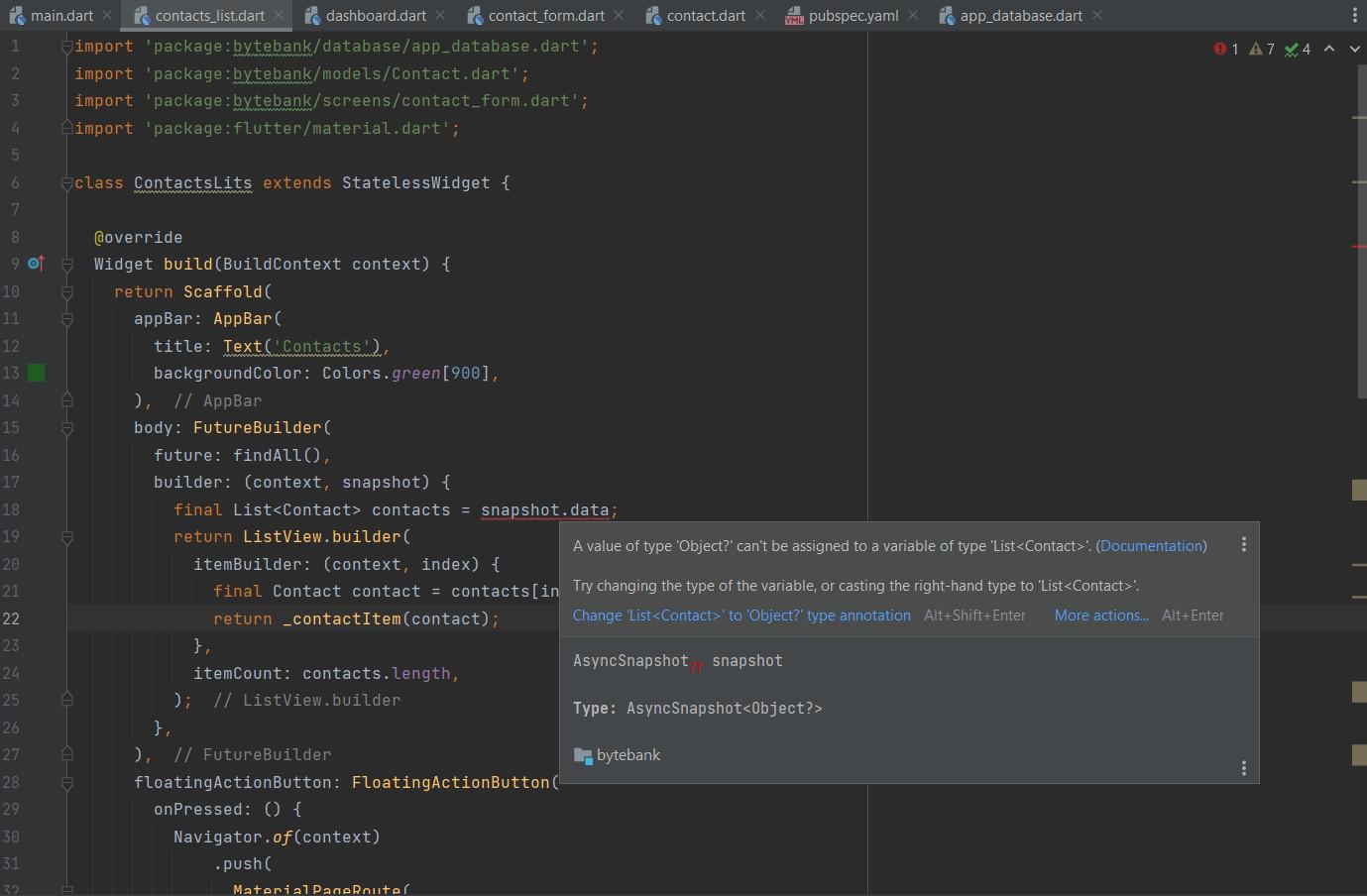Close the app_database.dart tab
This screenshot has height=896, width=1367.
(1096, 16)
